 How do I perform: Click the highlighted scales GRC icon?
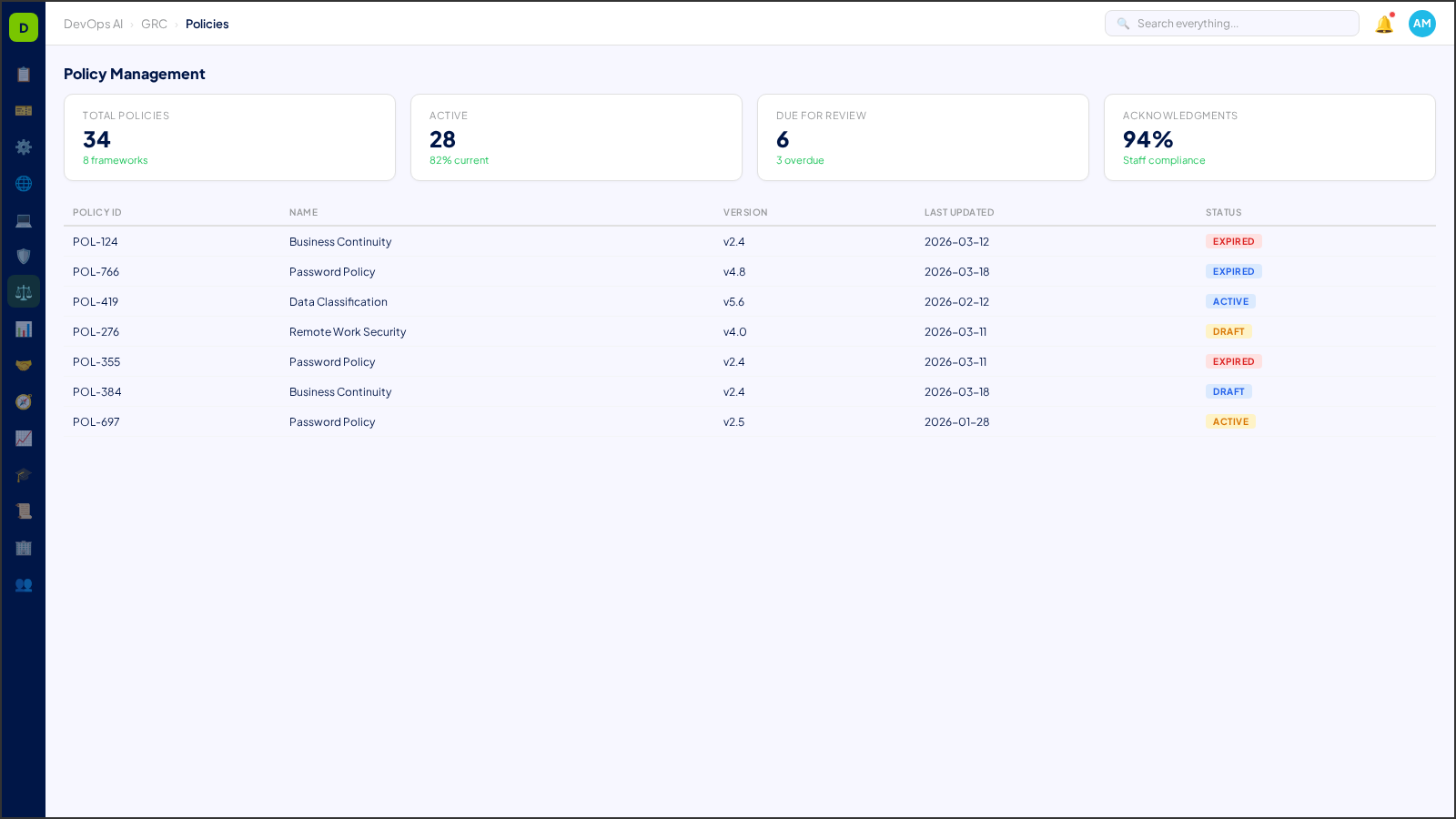pyautogui.click(x=24, y=291)
